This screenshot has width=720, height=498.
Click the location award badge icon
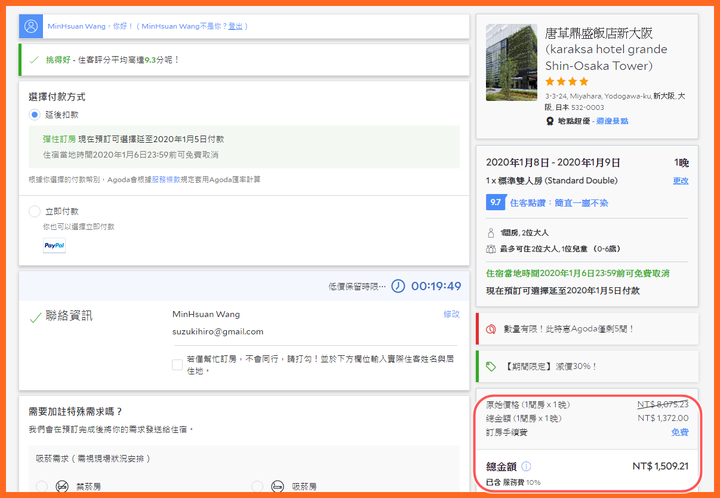tap(550, 121)
